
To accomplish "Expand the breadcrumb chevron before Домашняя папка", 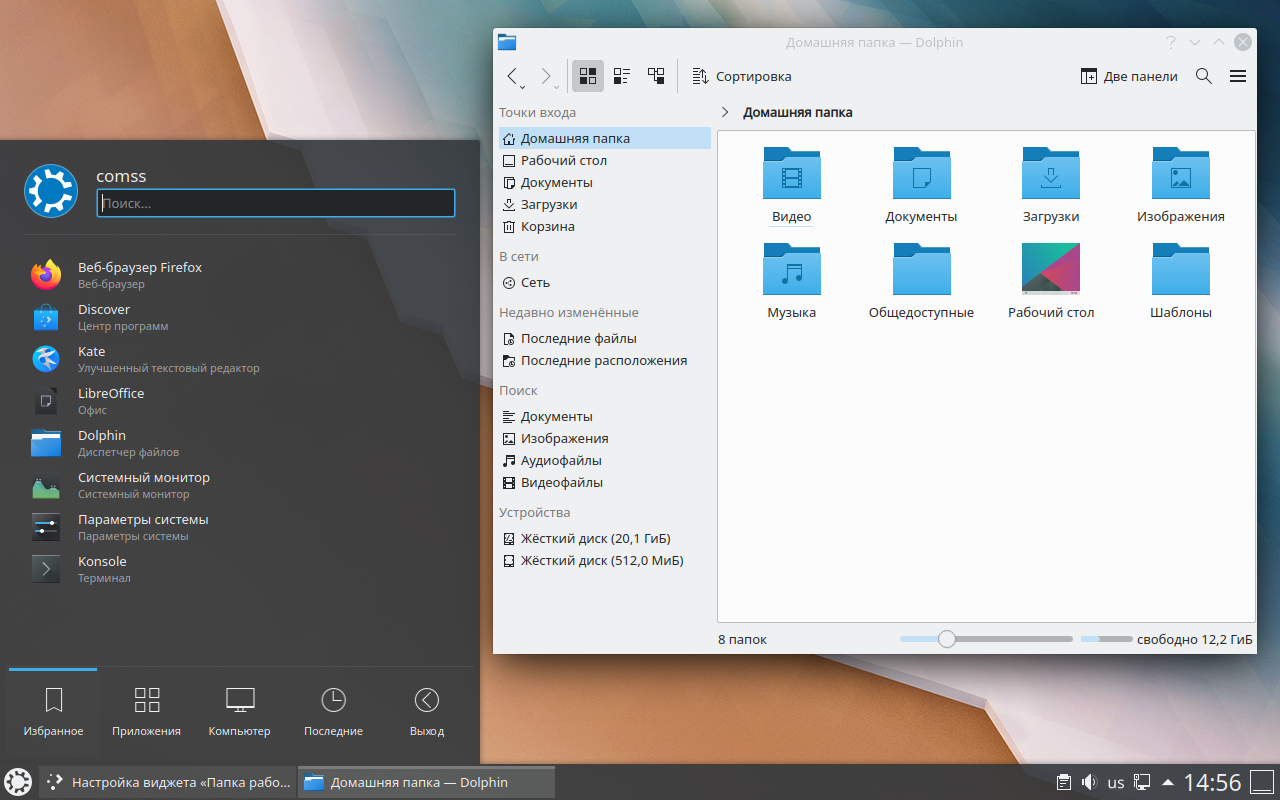I will tap(725, 113).
